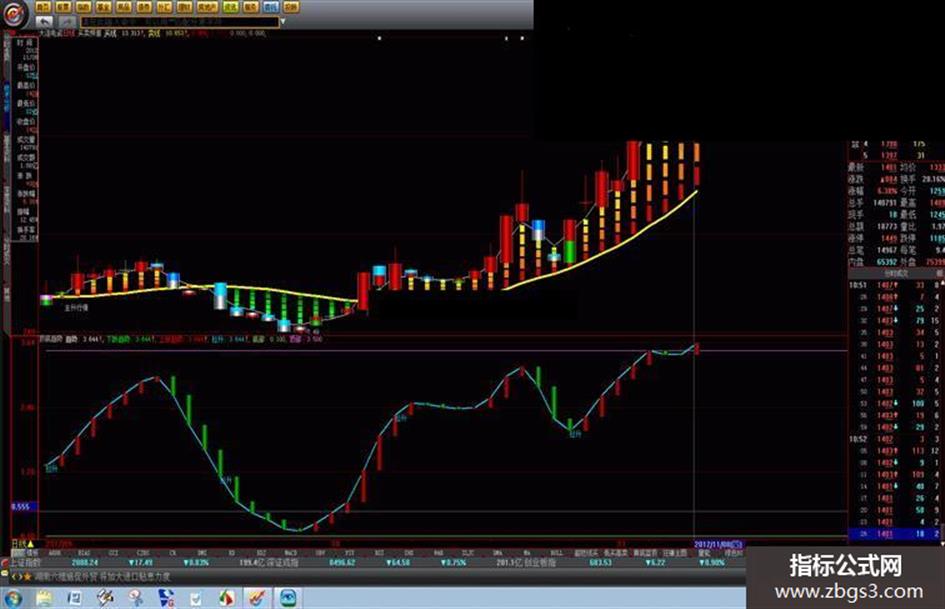Click the back arrow icon below the toolbar
The image size is (945, 609).
coord(44,22)
